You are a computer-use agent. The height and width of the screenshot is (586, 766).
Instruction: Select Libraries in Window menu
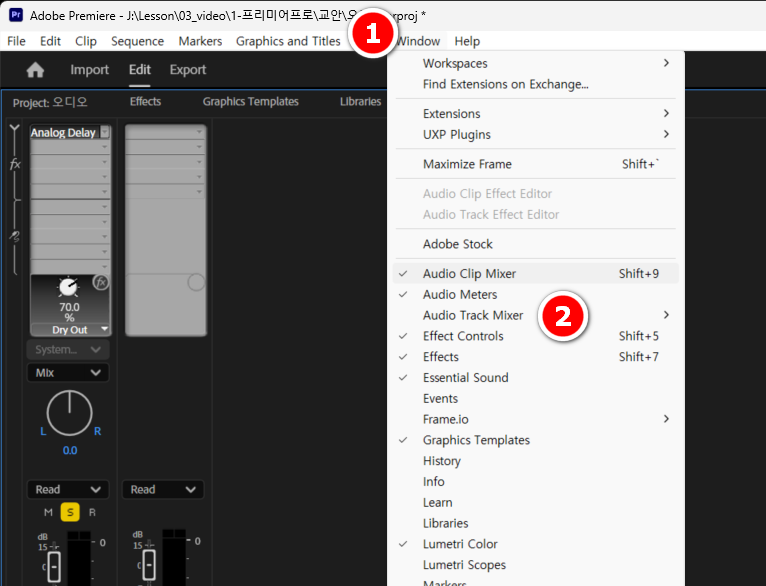click(535, 523)
